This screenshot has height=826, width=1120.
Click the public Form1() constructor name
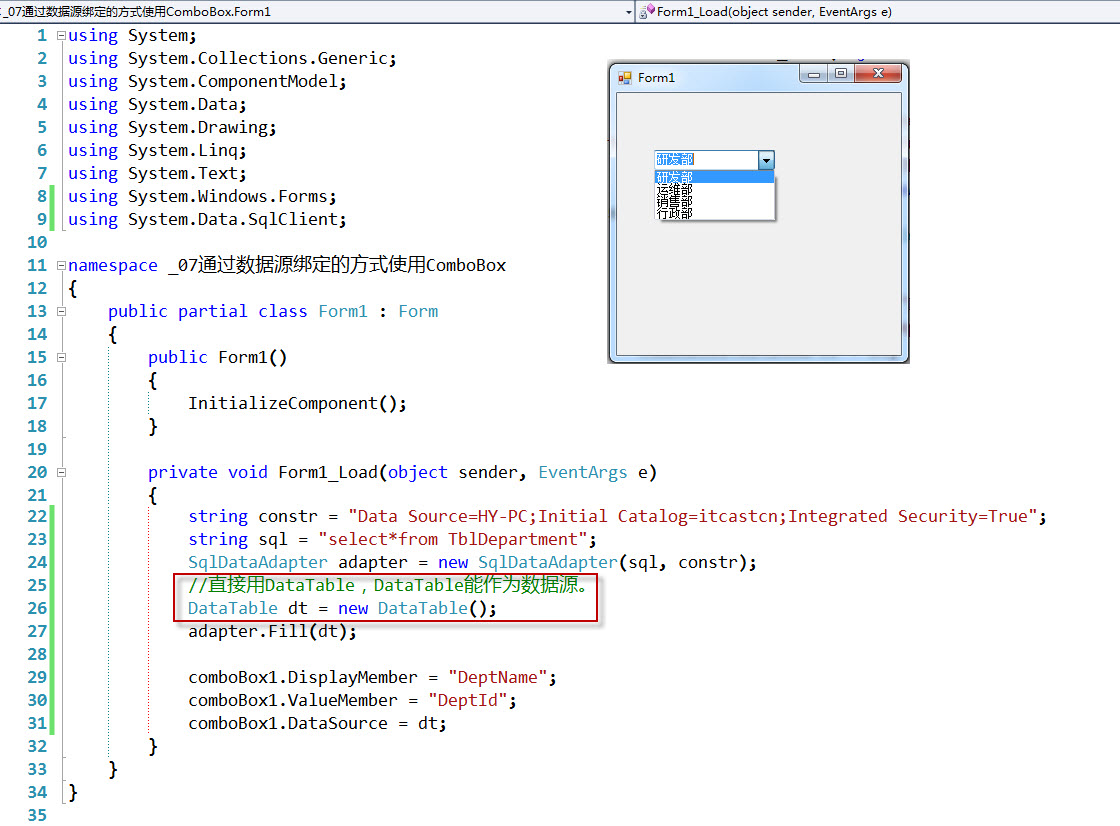point(252,357)
